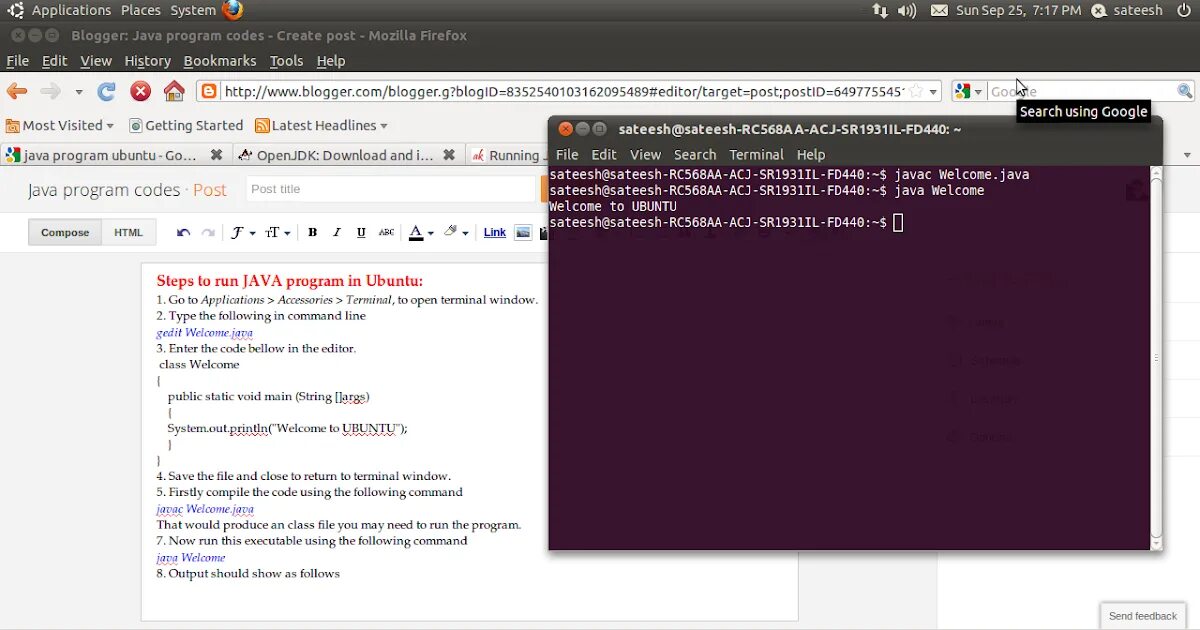Open the text color picker
This screenshot has width=1200, height=630.
(x=421, y=232)
